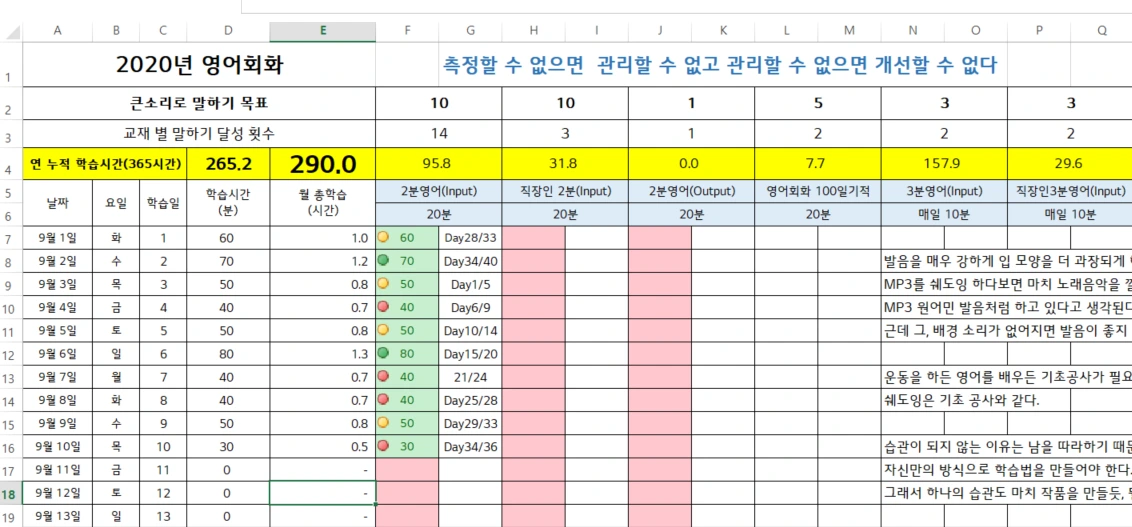This screenshot has width=1132, height=527.
Task: Click the 'Day15/20' cell
Action: pyautogui.click(x=470, y=354)
